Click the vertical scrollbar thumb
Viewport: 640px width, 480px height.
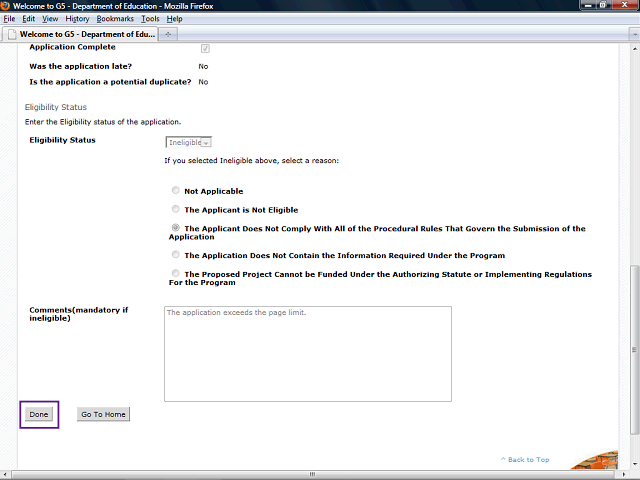[x=634, y=350]
